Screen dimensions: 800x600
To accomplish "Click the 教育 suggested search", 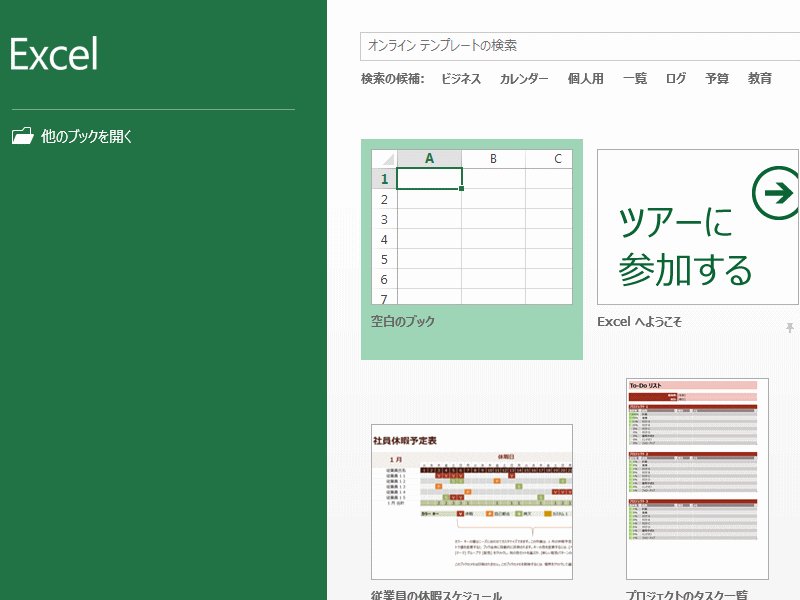I will (x=760, y=79).
